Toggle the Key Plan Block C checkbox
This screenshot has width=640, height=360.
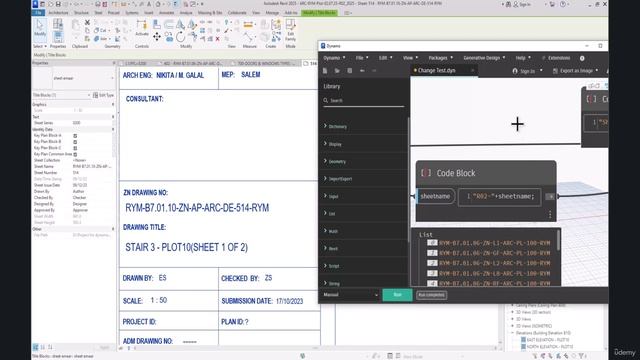(75, 148)
